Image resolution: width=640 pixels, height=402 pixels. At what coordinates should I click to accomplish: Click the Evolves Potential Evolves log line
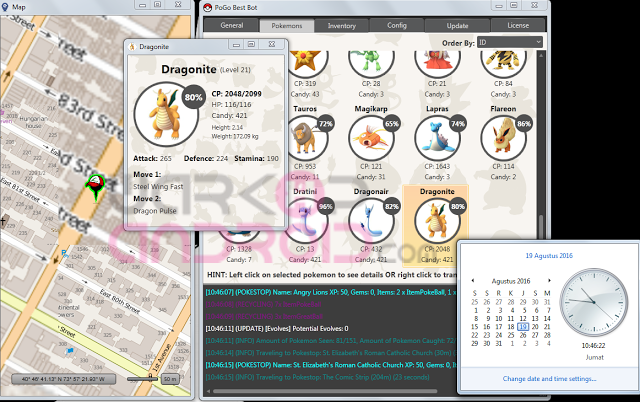pyautogui.click(x=277, y=329)
